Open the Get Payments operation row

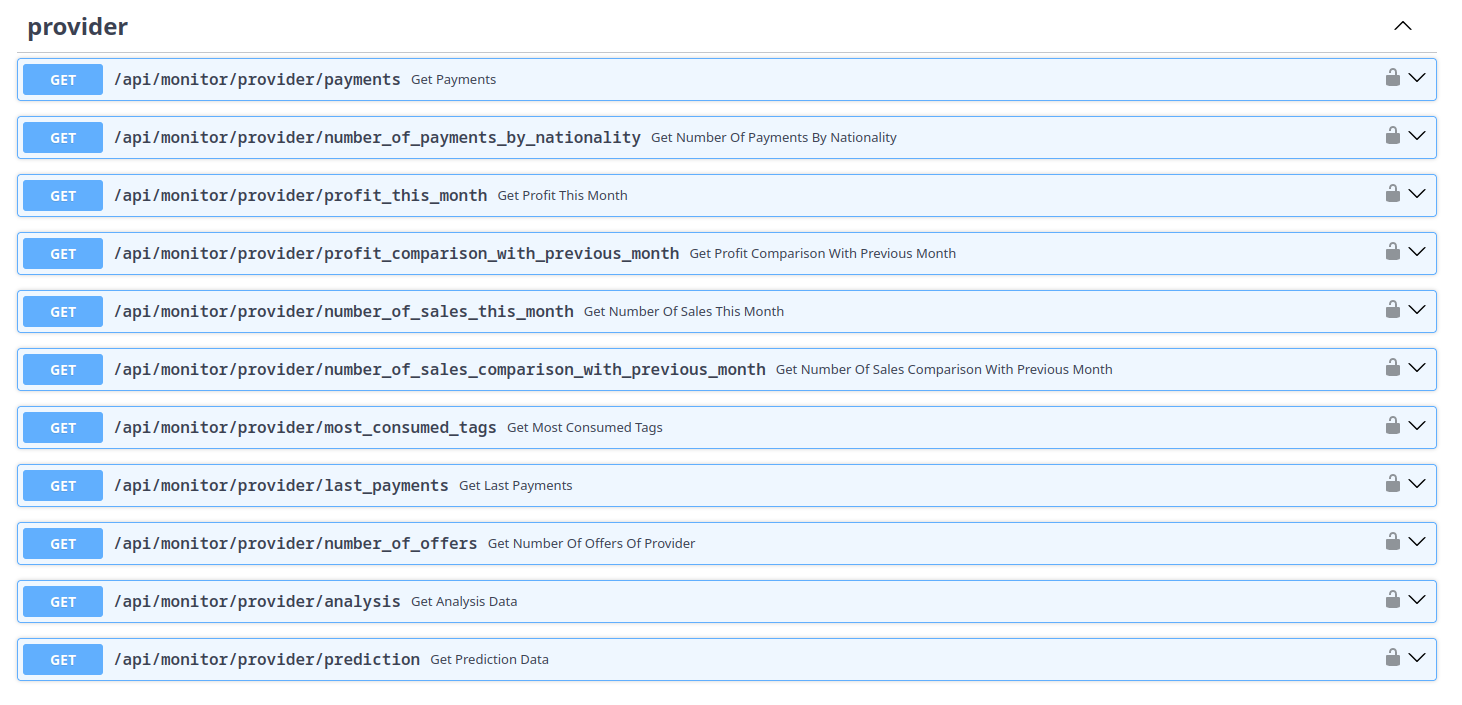700,79
